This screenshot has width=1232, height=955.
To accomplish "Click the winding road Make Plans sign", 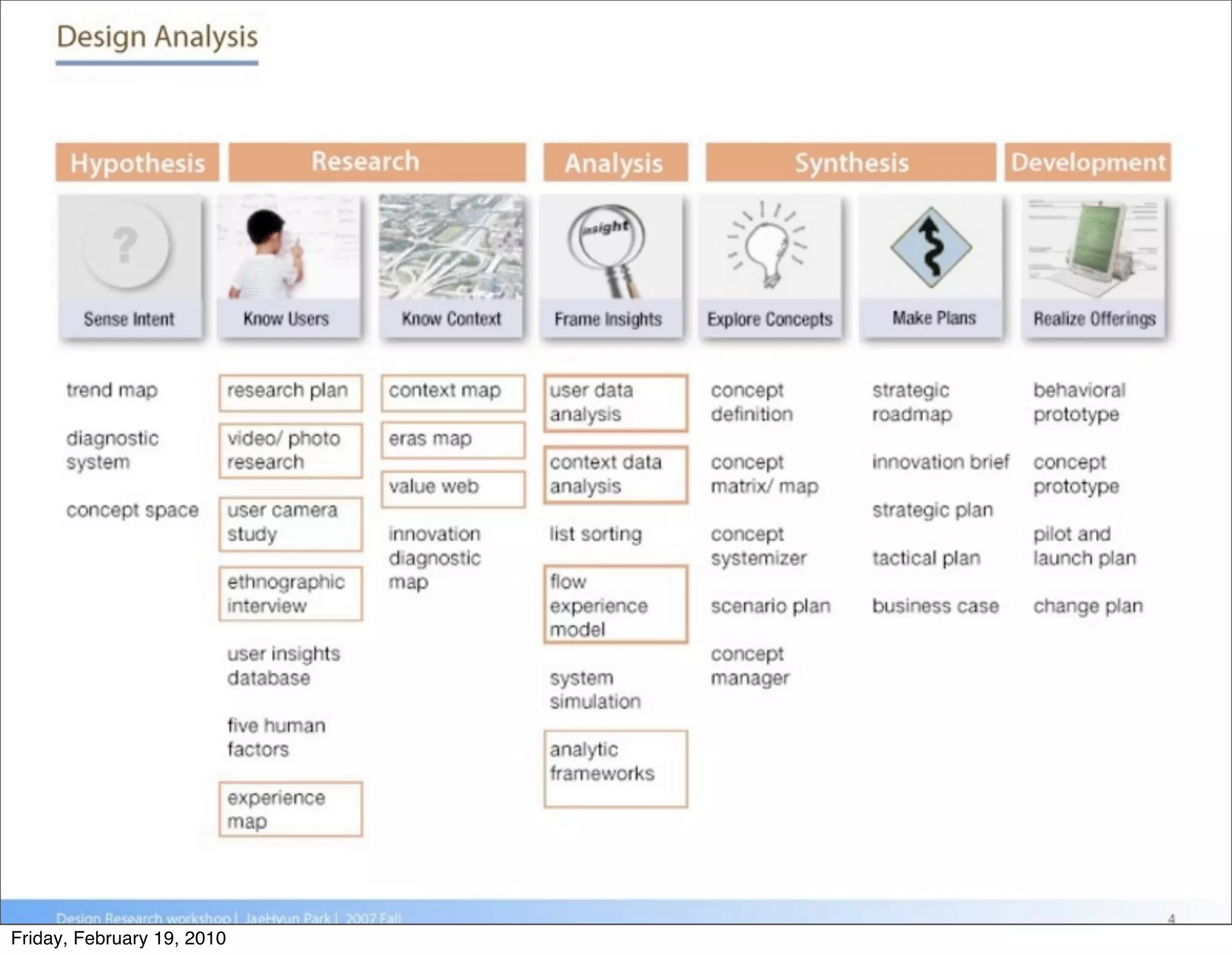I will point(931,247).
